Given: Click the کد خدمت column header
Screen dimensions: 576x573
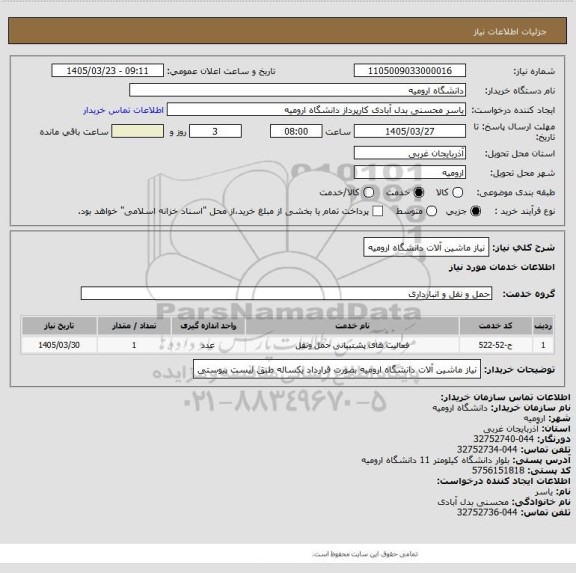Looking at the screenshot, I should [x=495, y=326].
